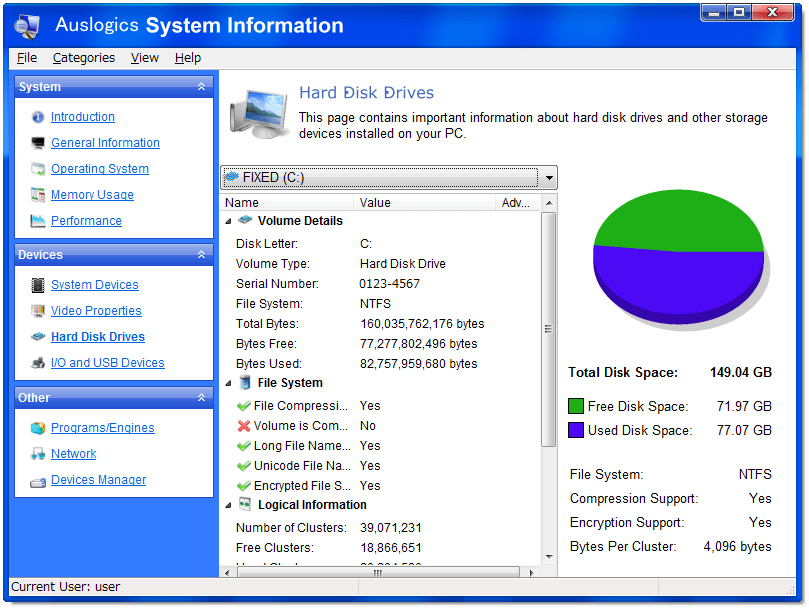809x609 pixels.
Task: Show Memory Usage page
Action: pos(92,195)
